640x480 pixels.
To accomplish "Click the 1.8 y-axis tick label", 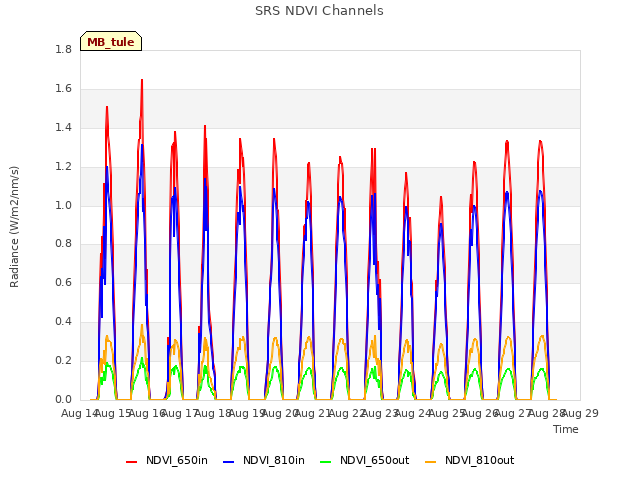I will coord(63,49).
